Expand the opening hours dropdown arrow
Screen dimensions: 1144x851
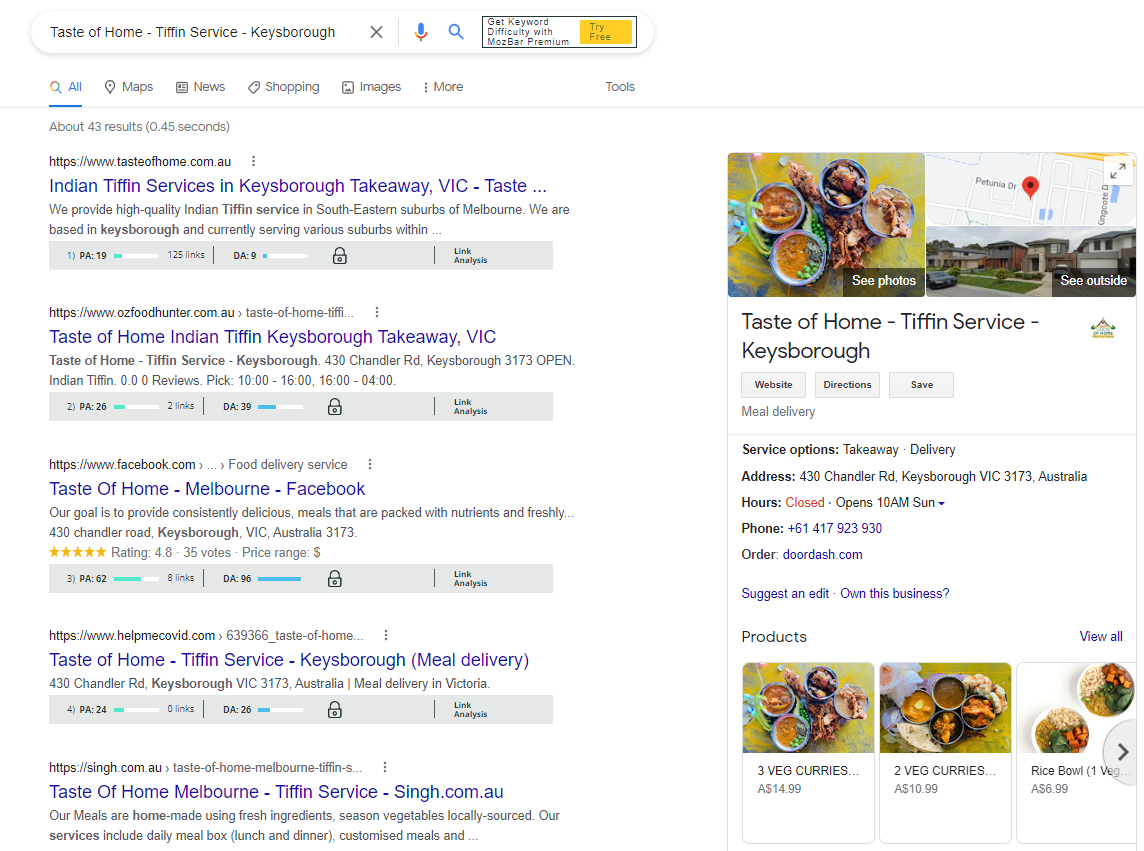(x=941, y=504)
